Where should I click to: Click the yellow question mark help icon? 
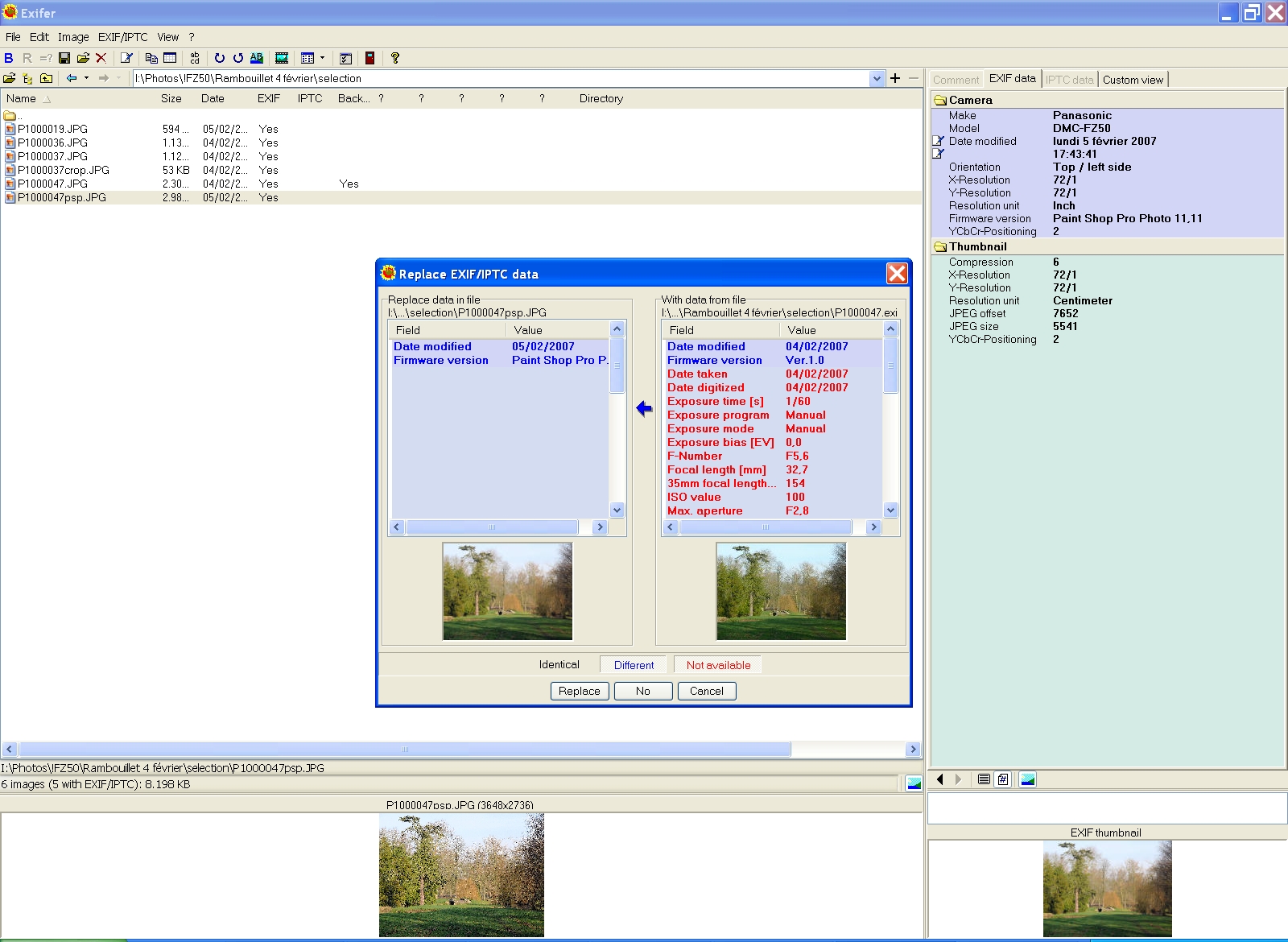point(394,58)
